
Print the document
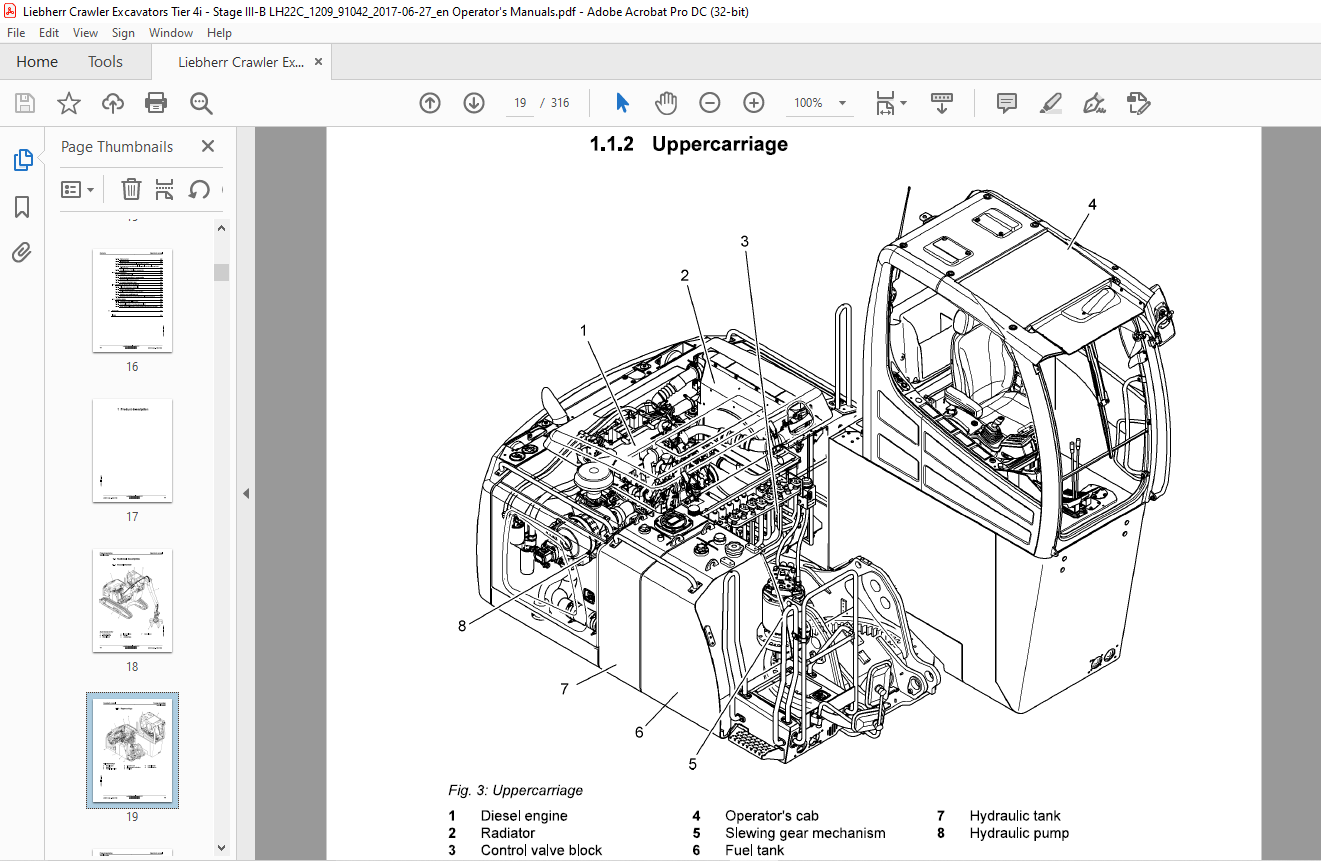pos(156,103)
